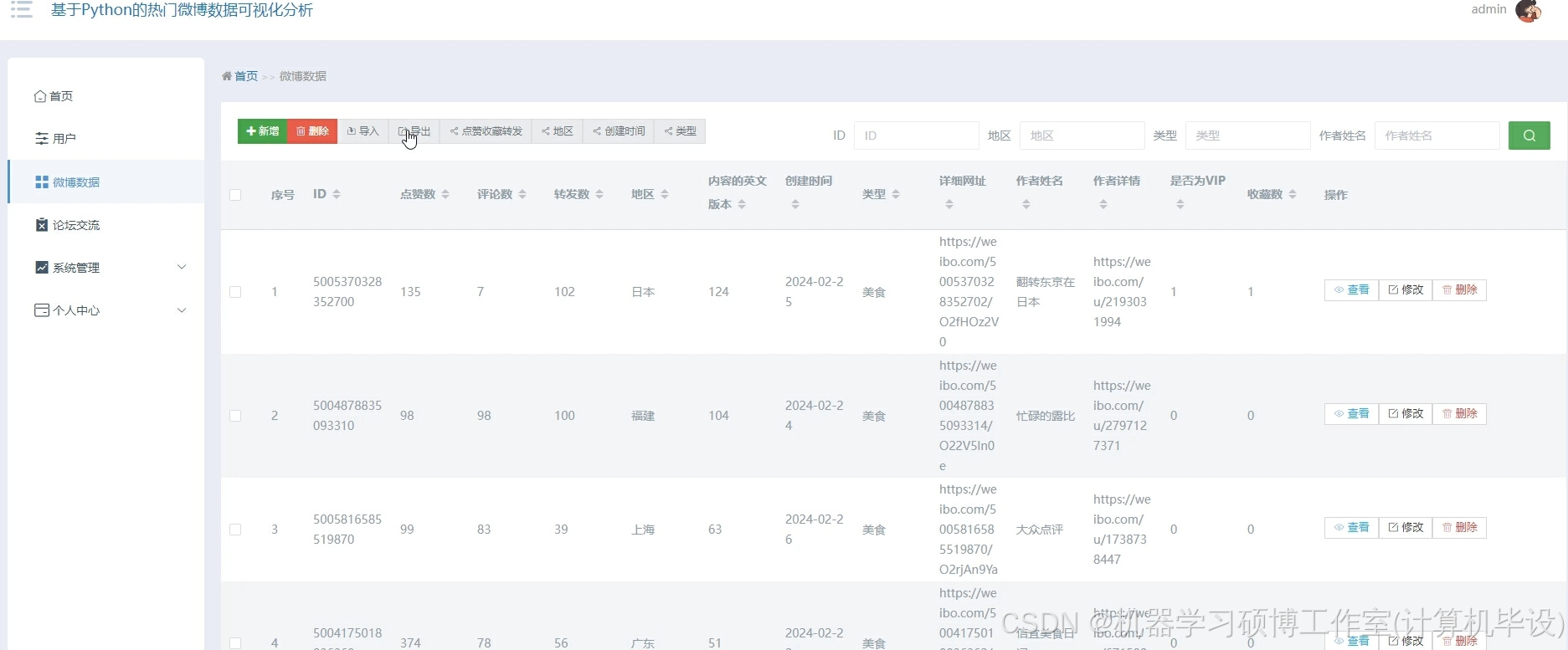Select the header select-all checkbox
Viewport: 1568px width, 650px height.
click(x=235, y=195)
